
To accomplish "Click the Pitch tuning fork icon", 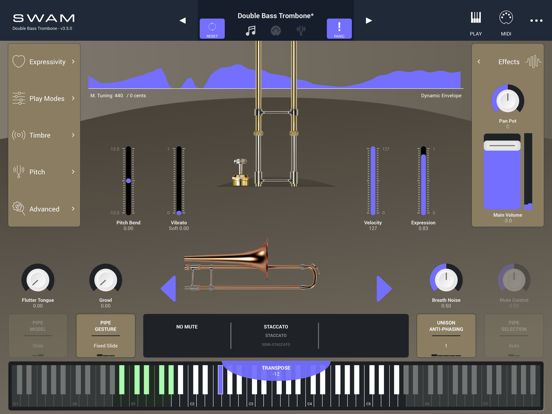I will click(18, 171).
